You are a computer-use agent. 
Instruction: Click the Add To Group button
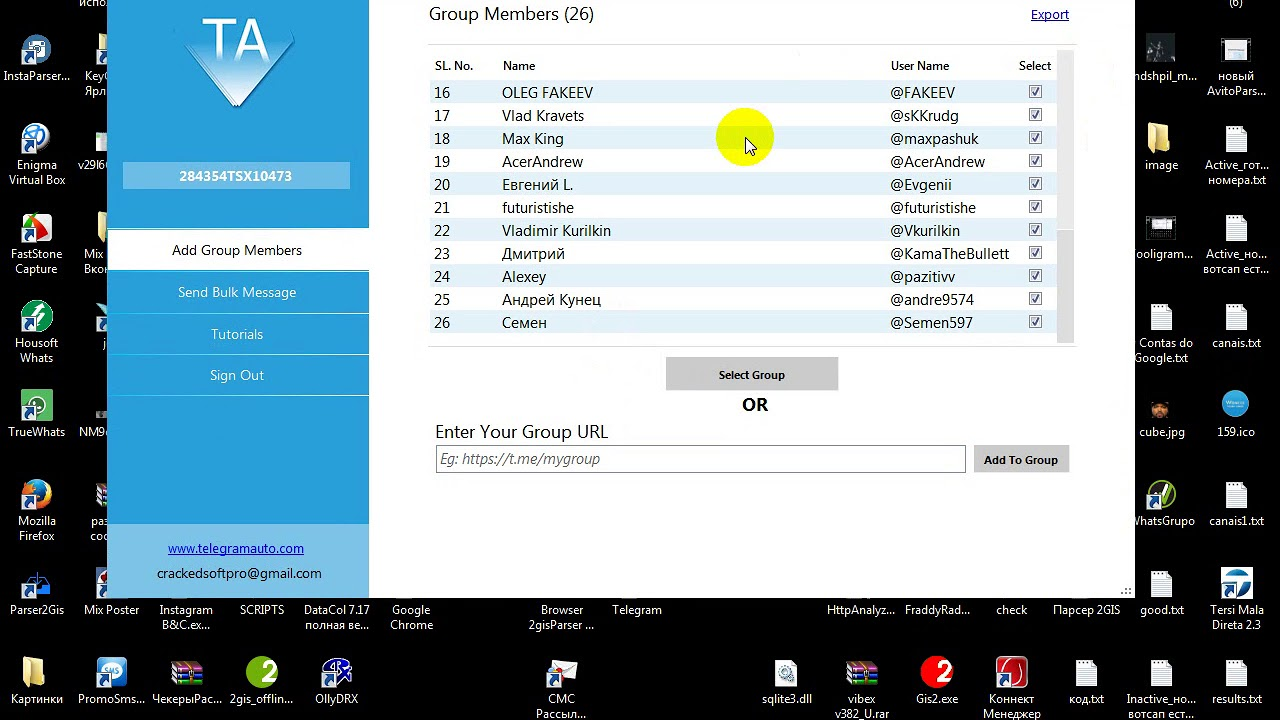click(1020, 460)
